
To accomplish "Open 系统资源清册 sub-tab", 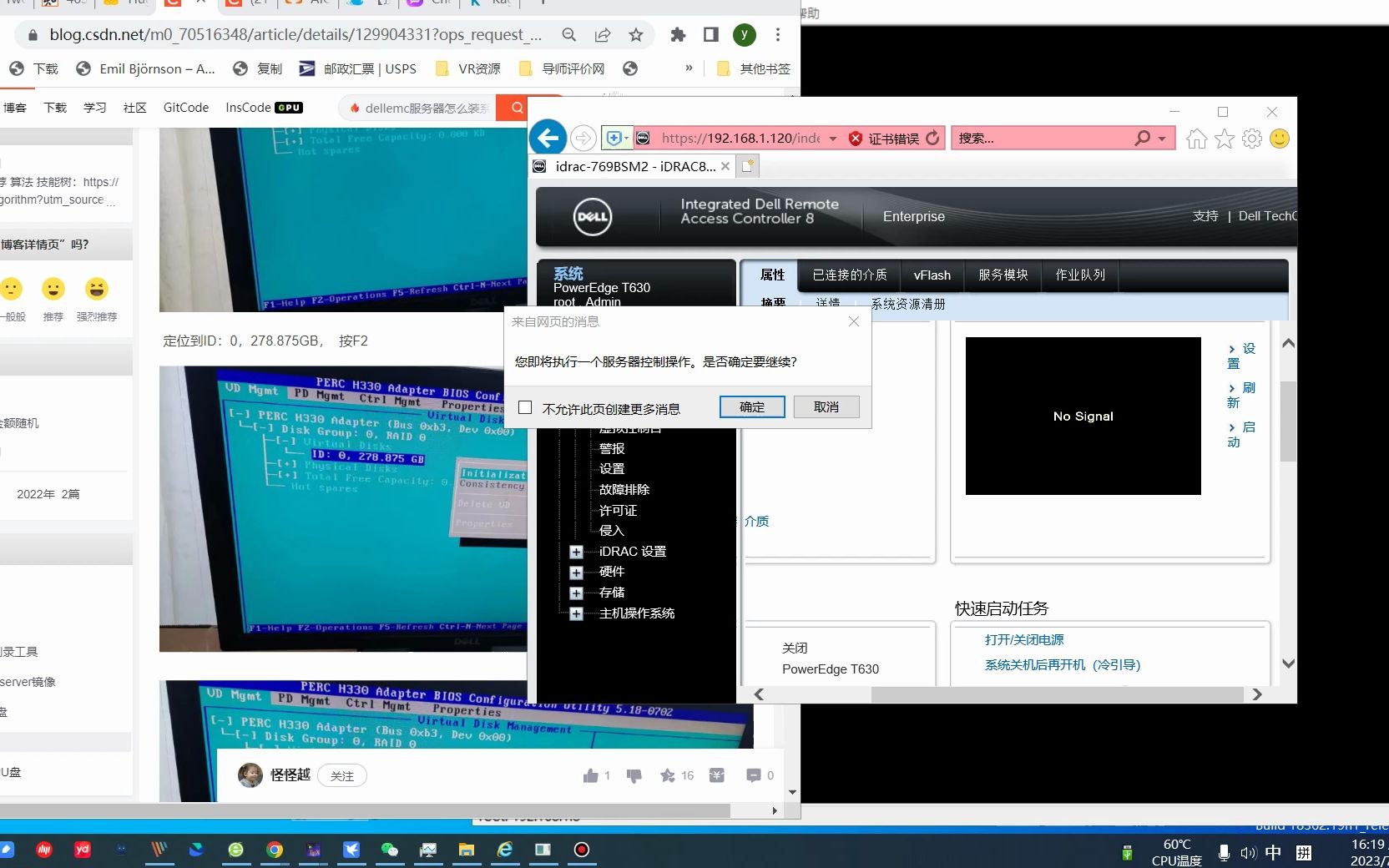I will pyautogui.click(x=908, y=304).
